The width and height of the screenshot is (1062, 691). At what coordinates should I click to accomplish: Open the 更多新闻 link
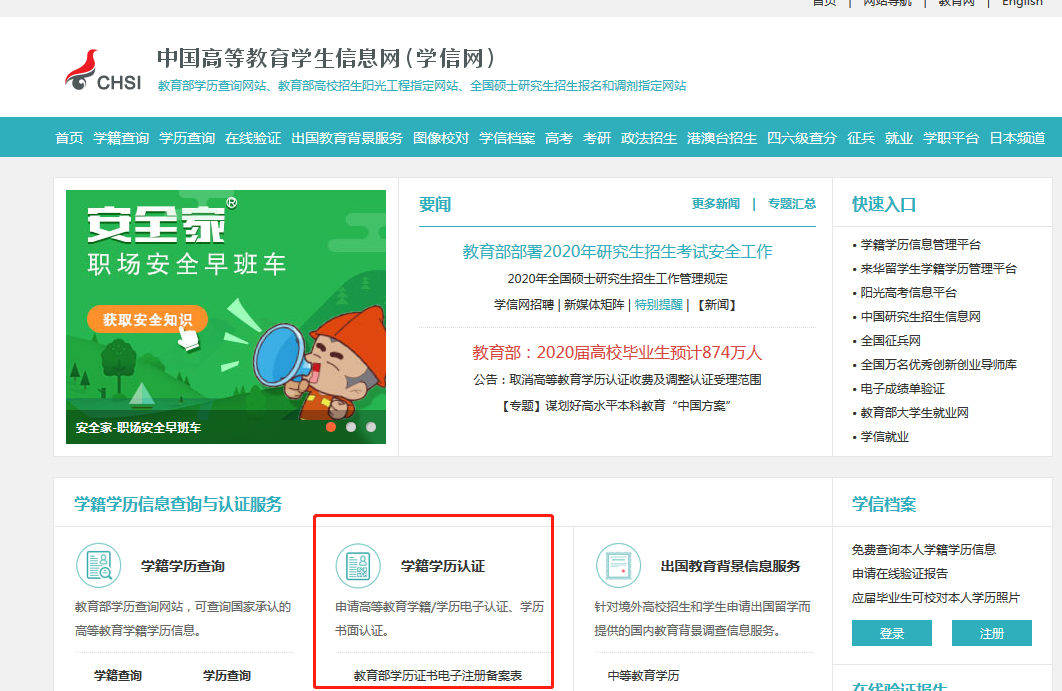coord(715,204)
